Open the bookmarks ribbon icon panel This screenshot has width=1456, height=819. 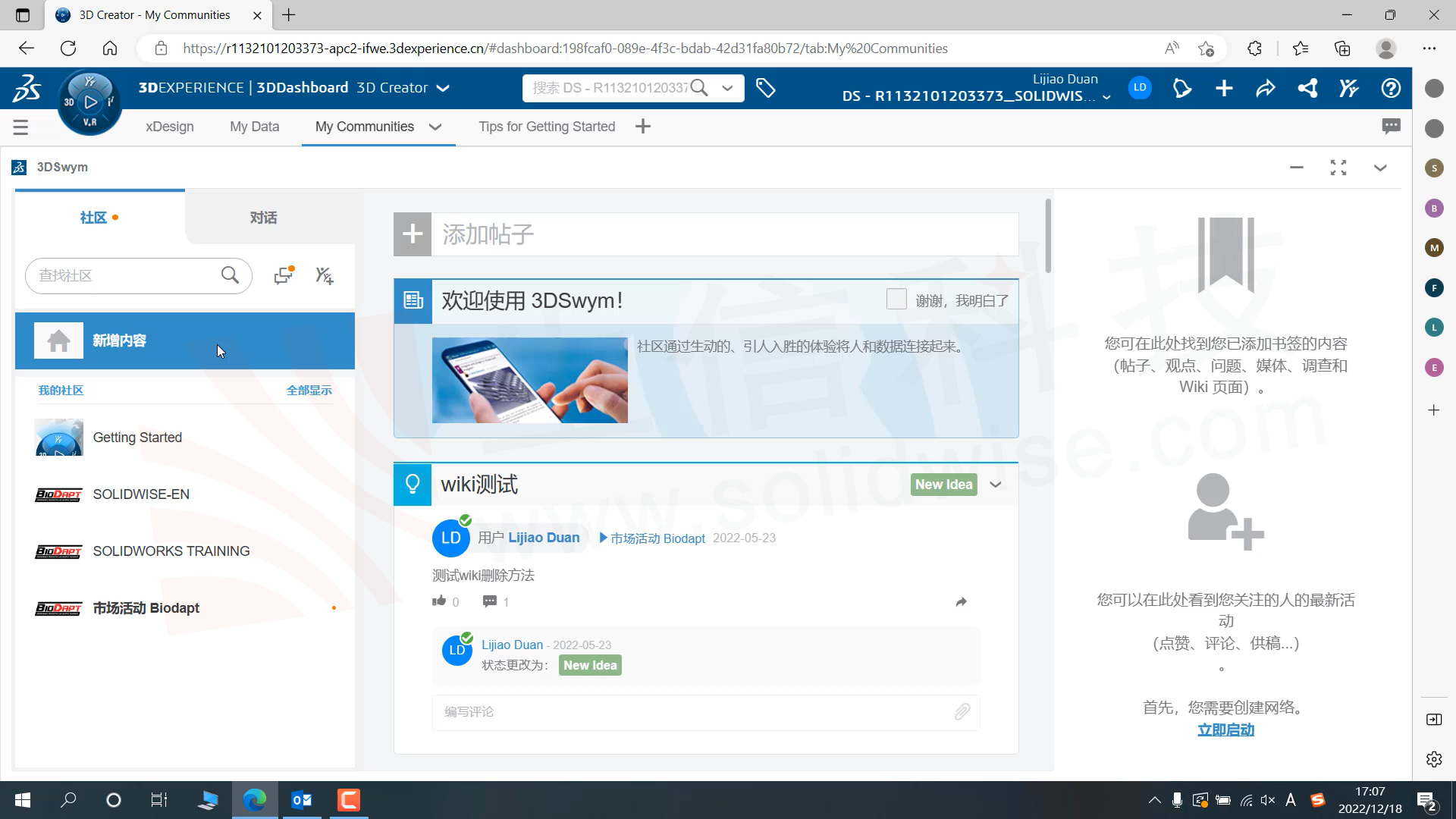tap(1225, 255)
